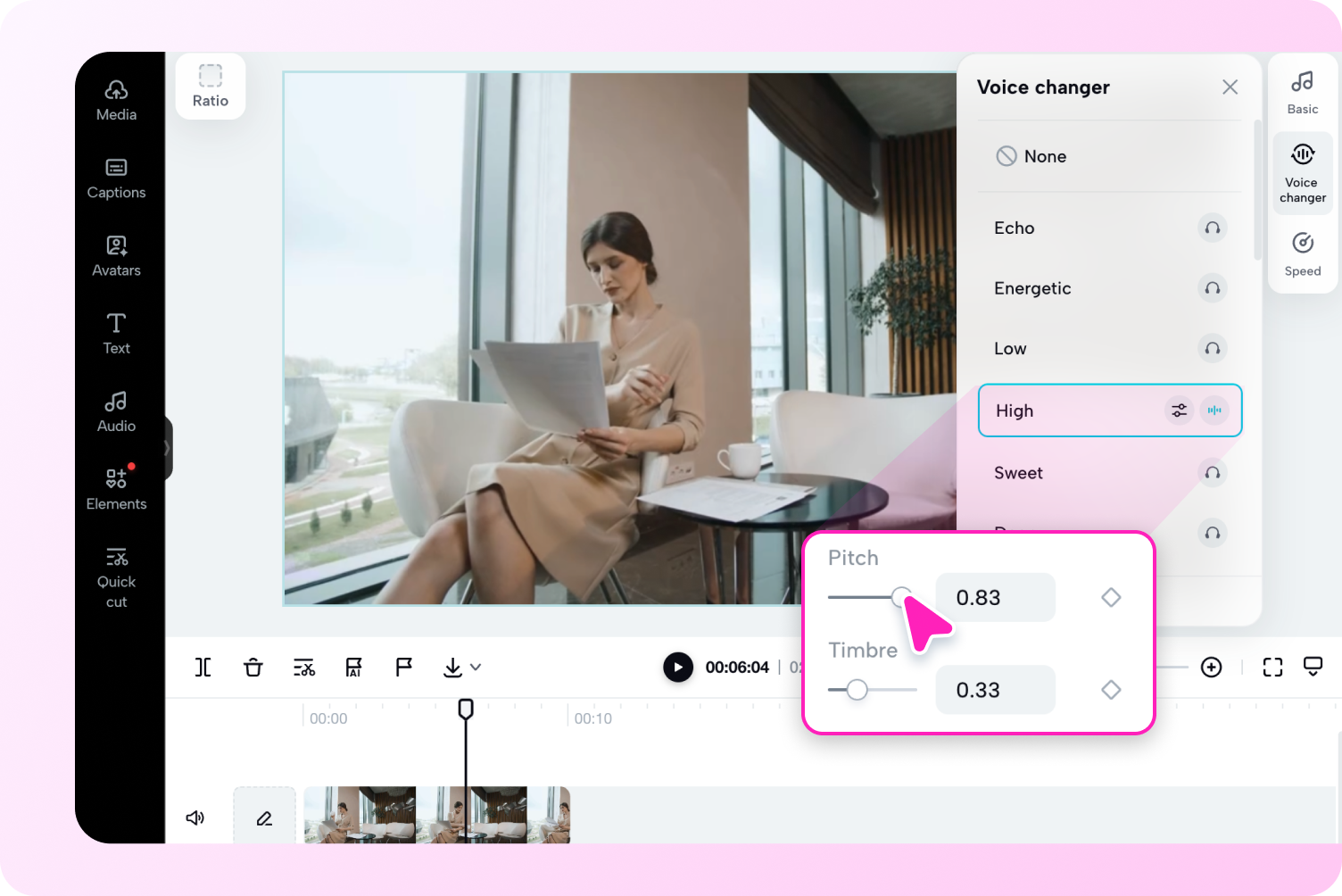This screenshot has height=896, width=1342.
Task: Select the Quick cut tool
Action: (116, 576)
